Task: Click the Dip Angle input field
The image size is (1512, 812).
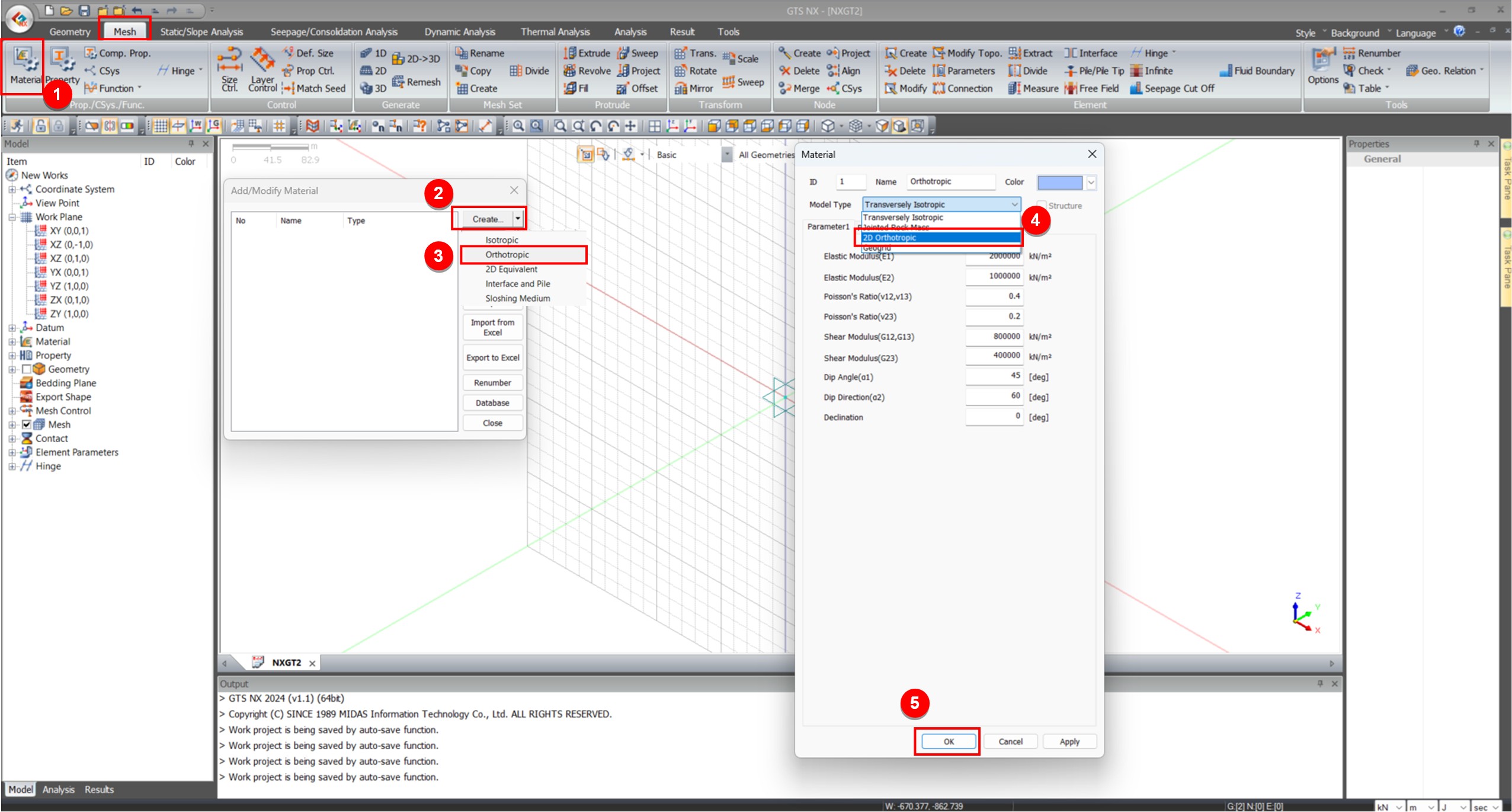Action: click(x=994, y=376)
